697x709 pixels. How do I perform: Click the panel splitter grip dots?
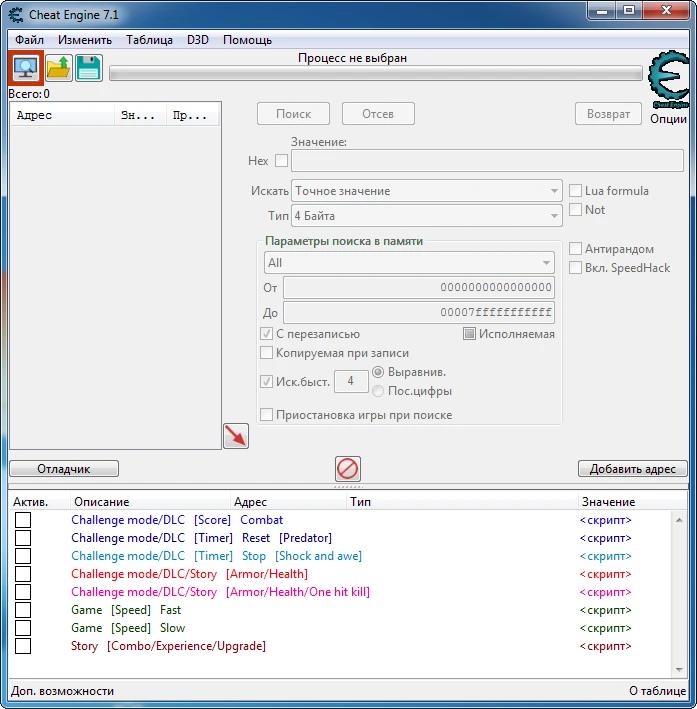tap(348, 487)
